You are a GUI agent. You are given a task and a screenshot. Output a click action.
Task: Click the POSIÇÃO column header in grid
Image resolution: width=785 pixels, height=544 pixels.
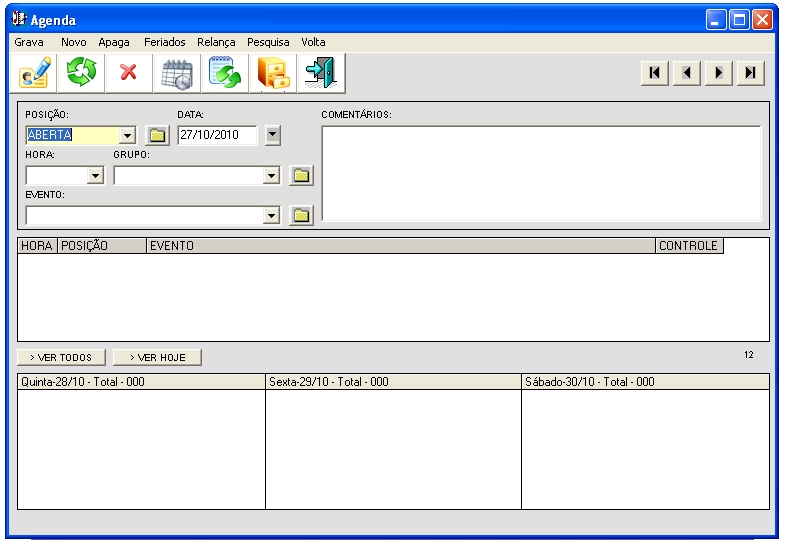pyautogui.click(x=102, y=246)
